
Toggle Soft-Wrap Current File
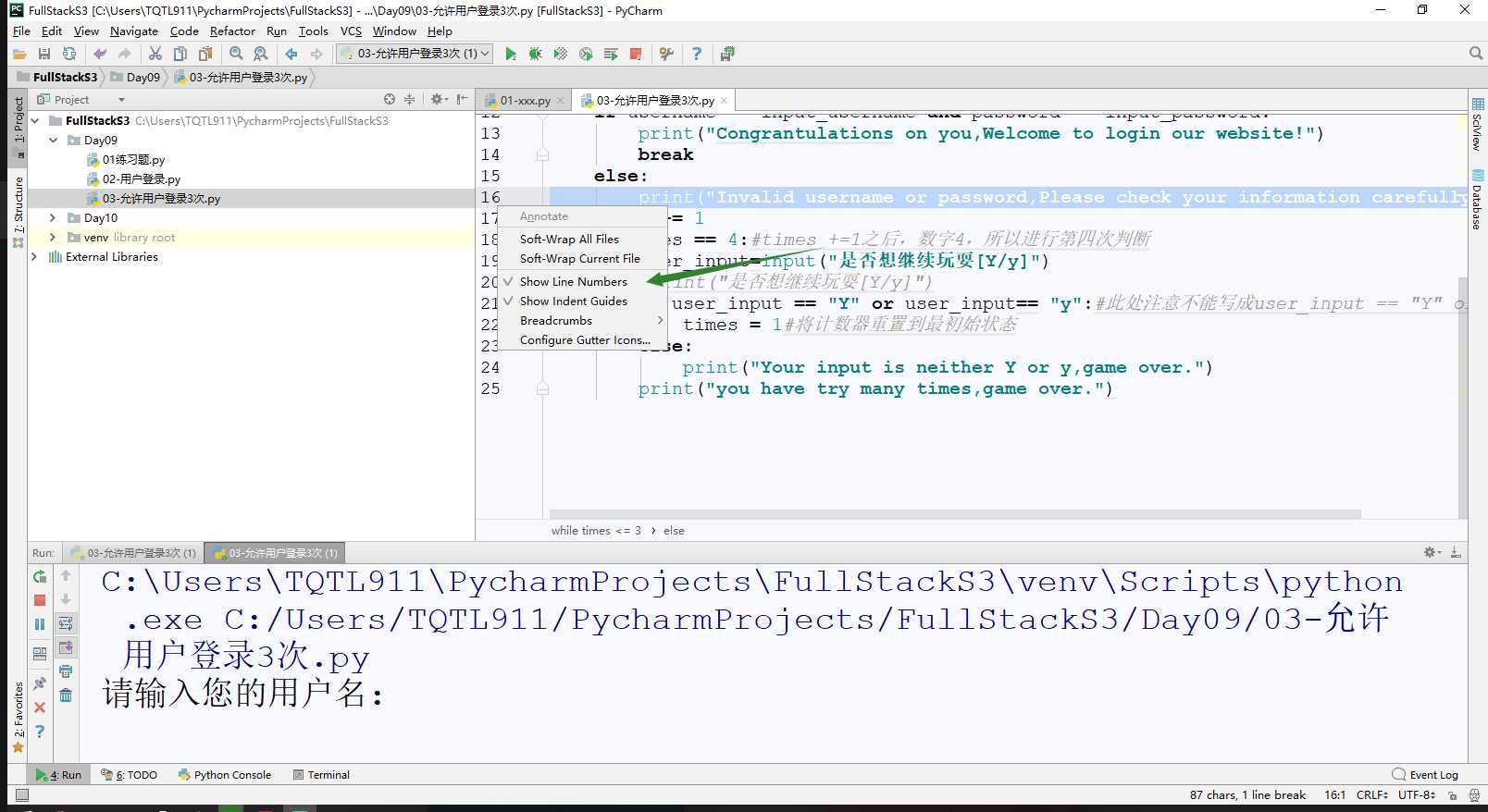(582, 259)
